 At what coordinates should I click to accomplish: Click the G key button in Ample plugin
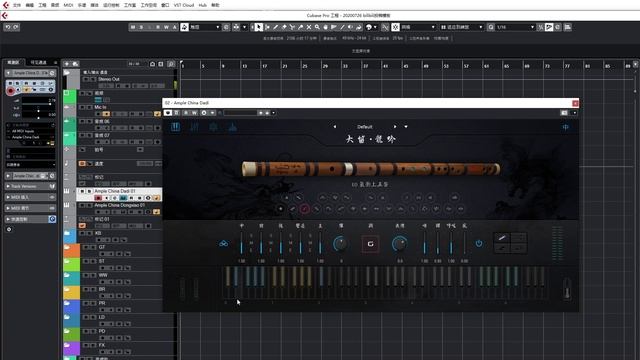click(370, 244)
